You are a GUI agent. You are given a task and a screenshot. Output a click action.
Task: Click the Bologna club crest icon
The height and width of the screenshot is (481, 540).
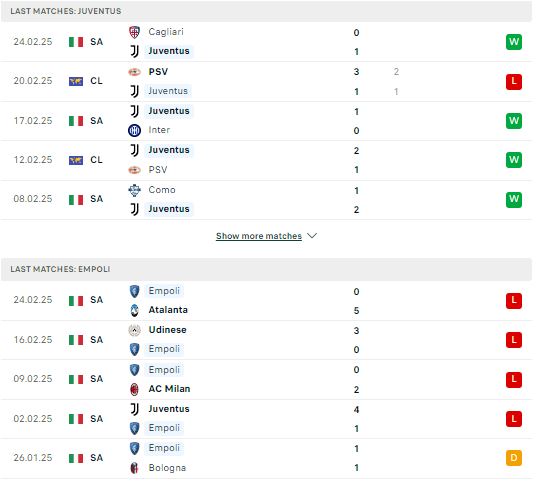(x=135, y=469)
